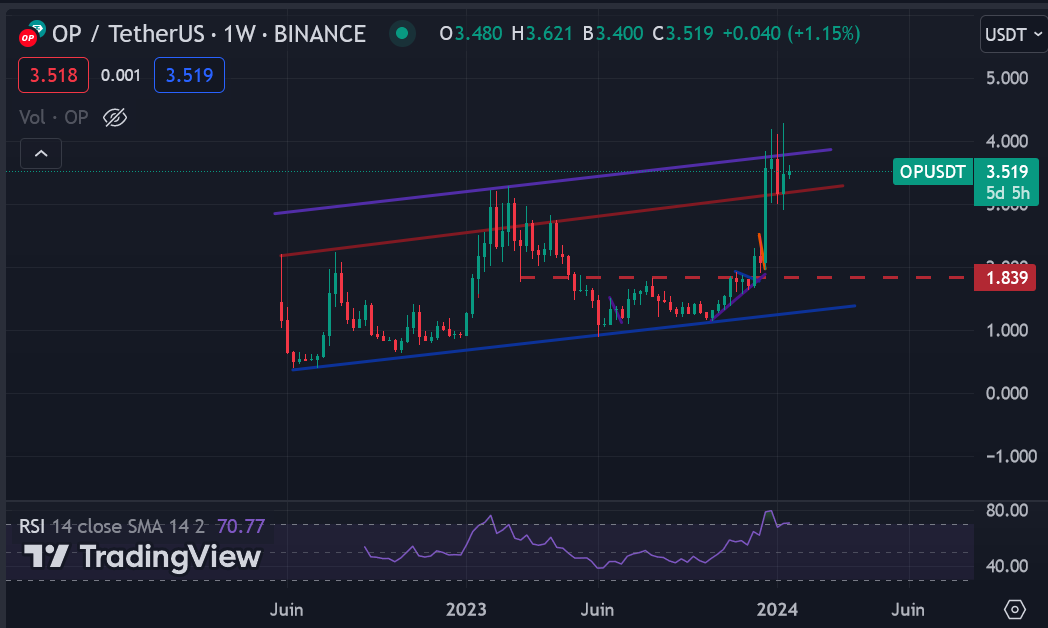This screenshot has width=1048, height=628.
Task: Click the spread value 0.001
Action: tap(121, 75)
